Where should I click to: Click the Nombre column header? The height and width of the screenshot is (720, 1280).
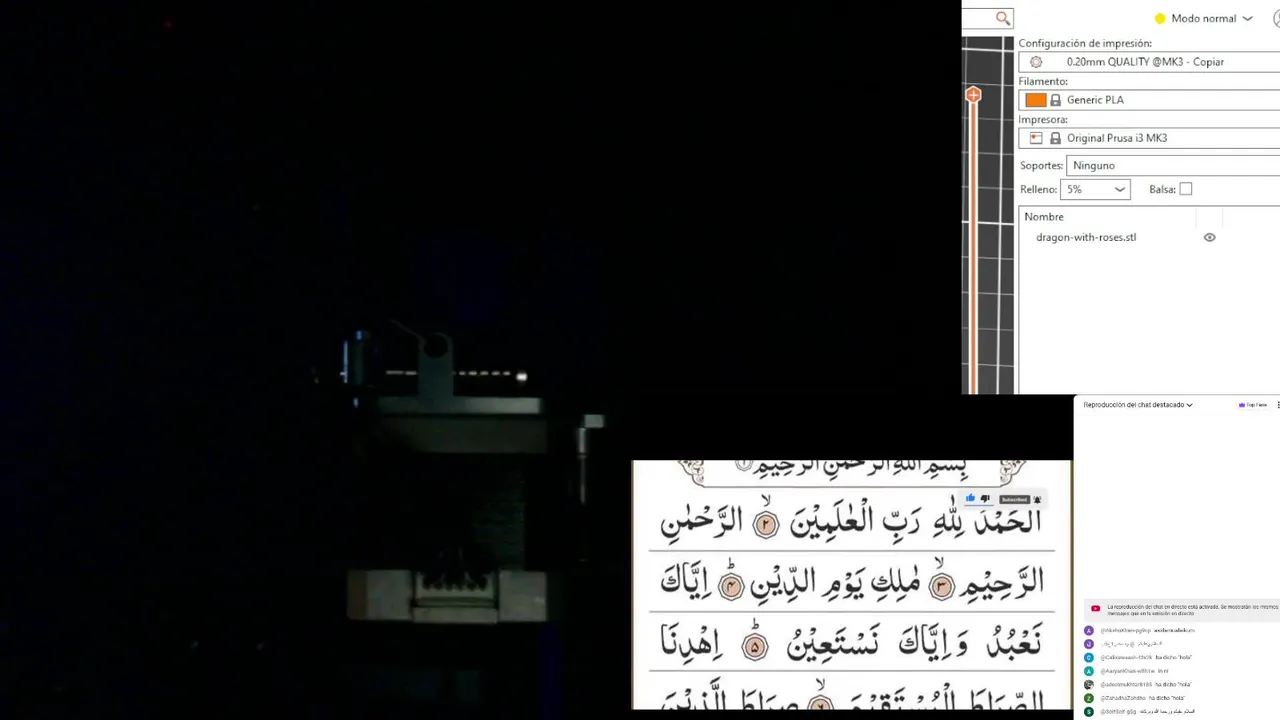(x=1044, y=217)
